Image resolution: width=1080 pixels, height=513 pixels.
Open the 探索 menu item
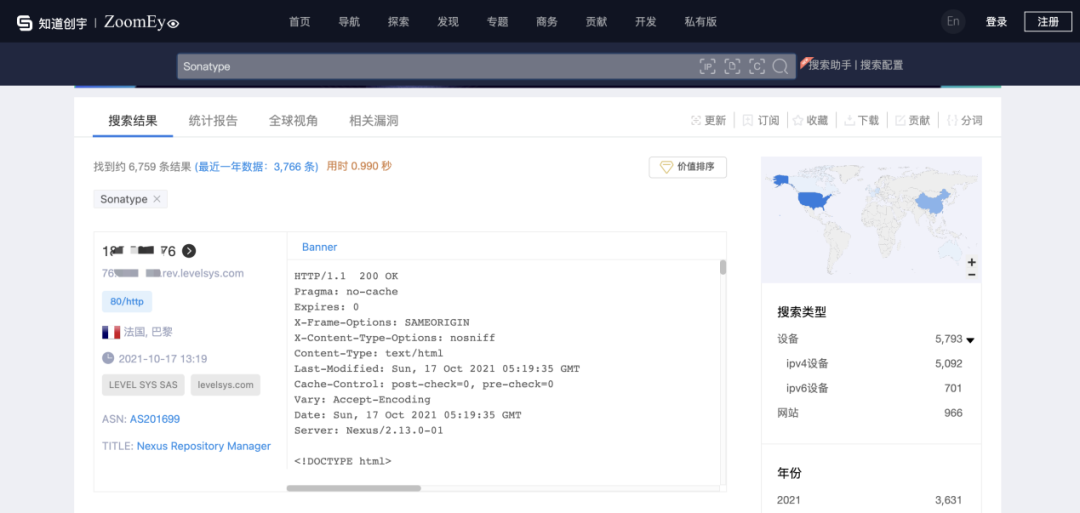coord(398,22)
